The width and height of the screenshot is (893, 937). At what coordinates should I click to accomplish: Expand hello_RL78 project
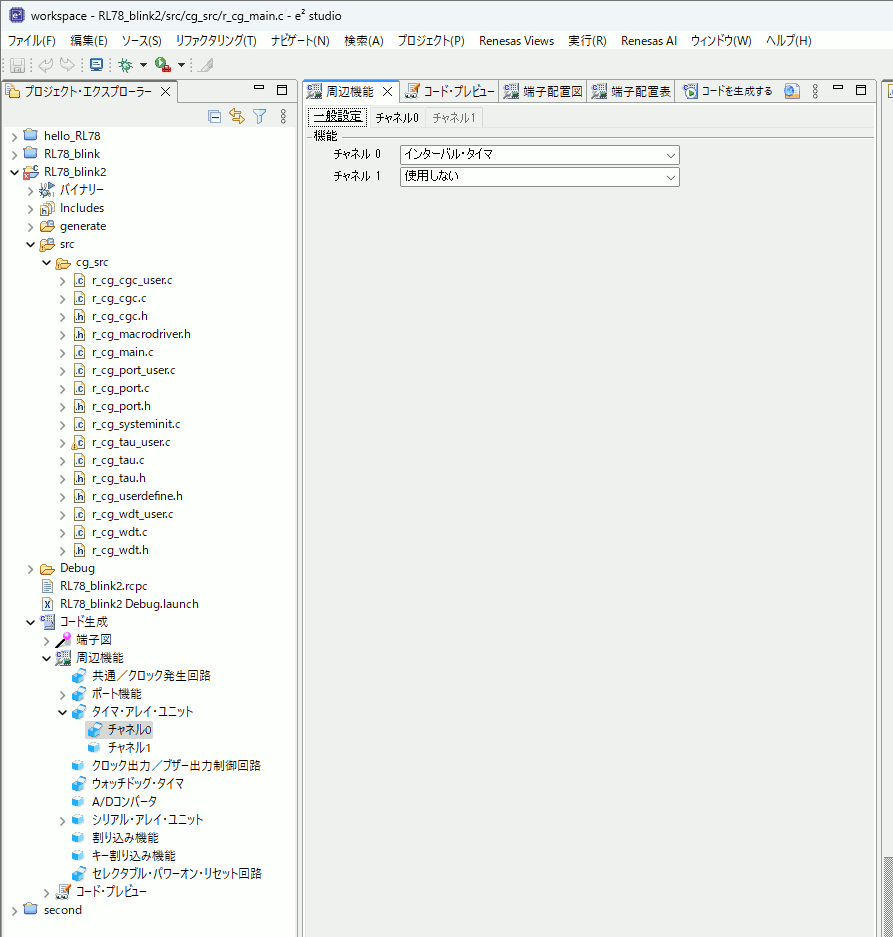pyautogui.click(x=15, y=137)
